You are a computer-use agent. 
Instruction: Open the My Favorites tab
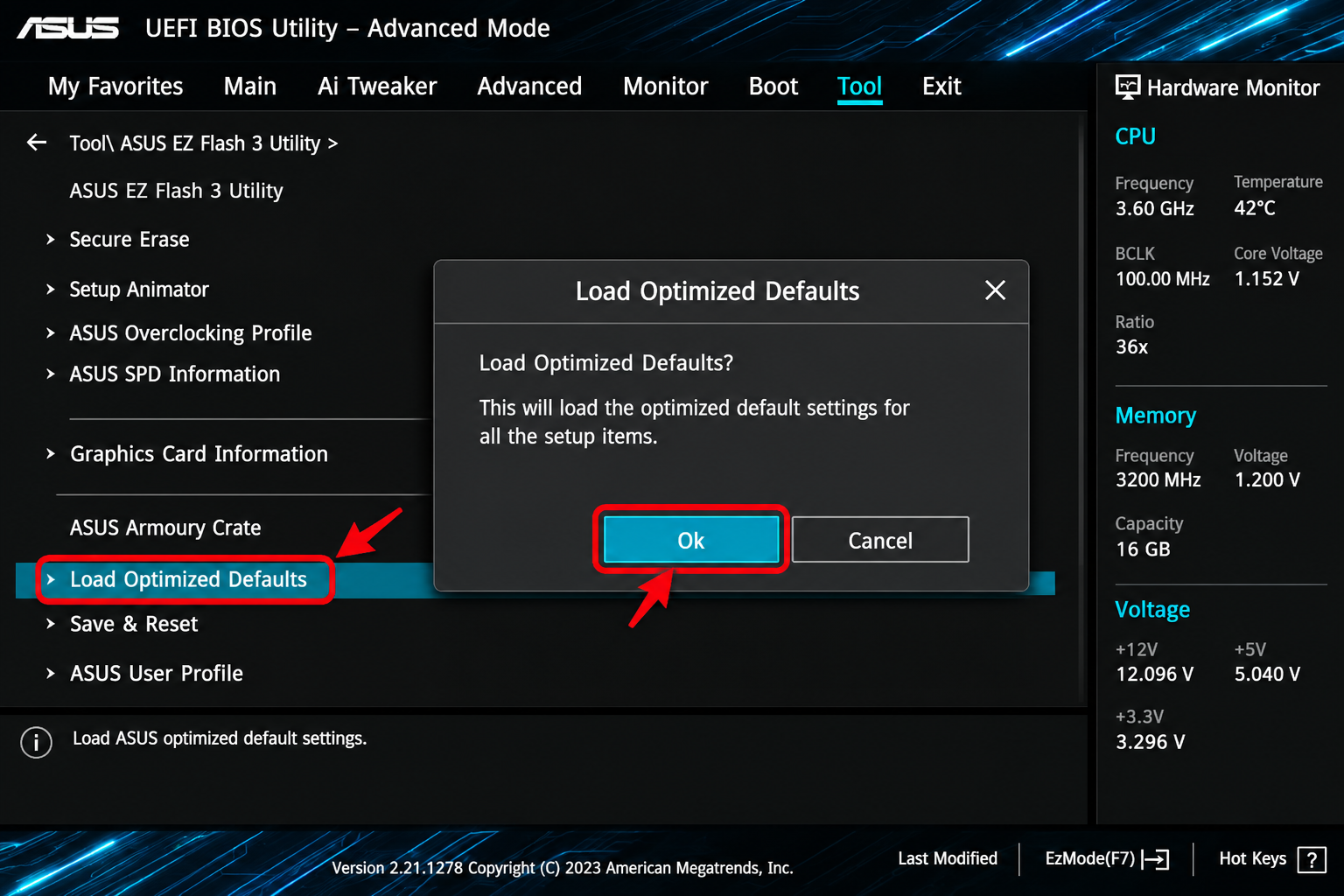(115, 87)
